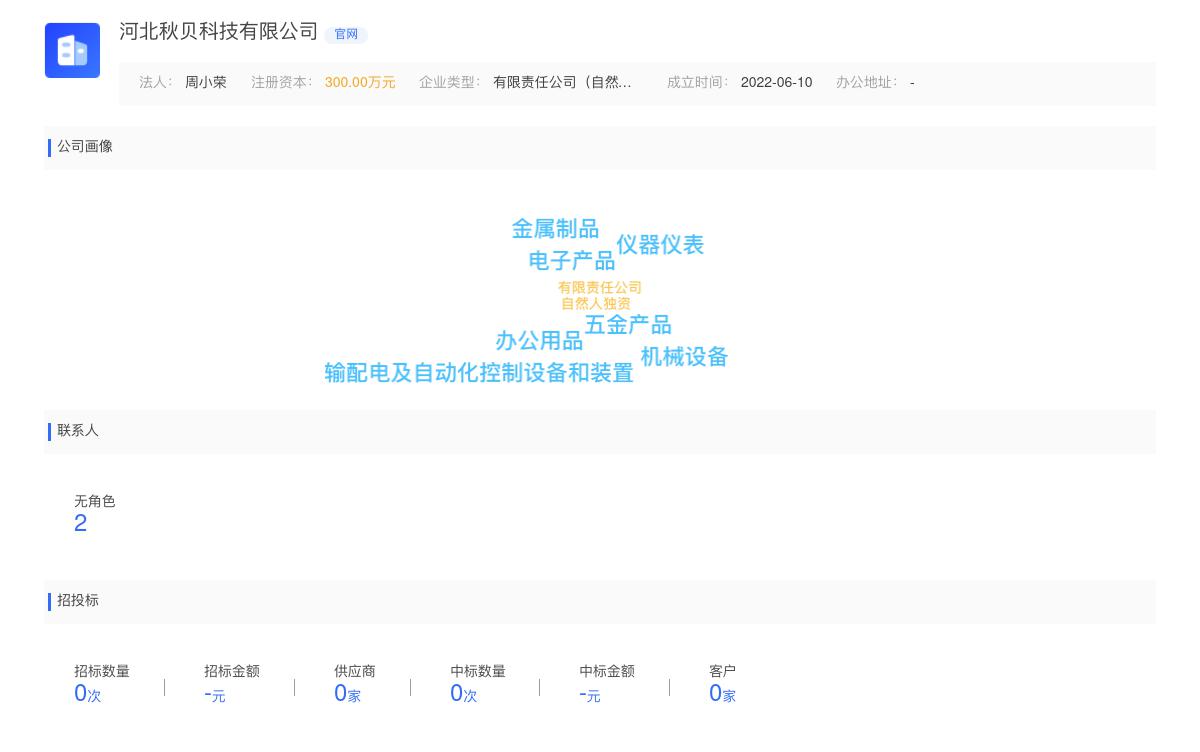Open the contact count number 2
Image resolution: width=1200 pixels, height=752 pixels.
81,524
